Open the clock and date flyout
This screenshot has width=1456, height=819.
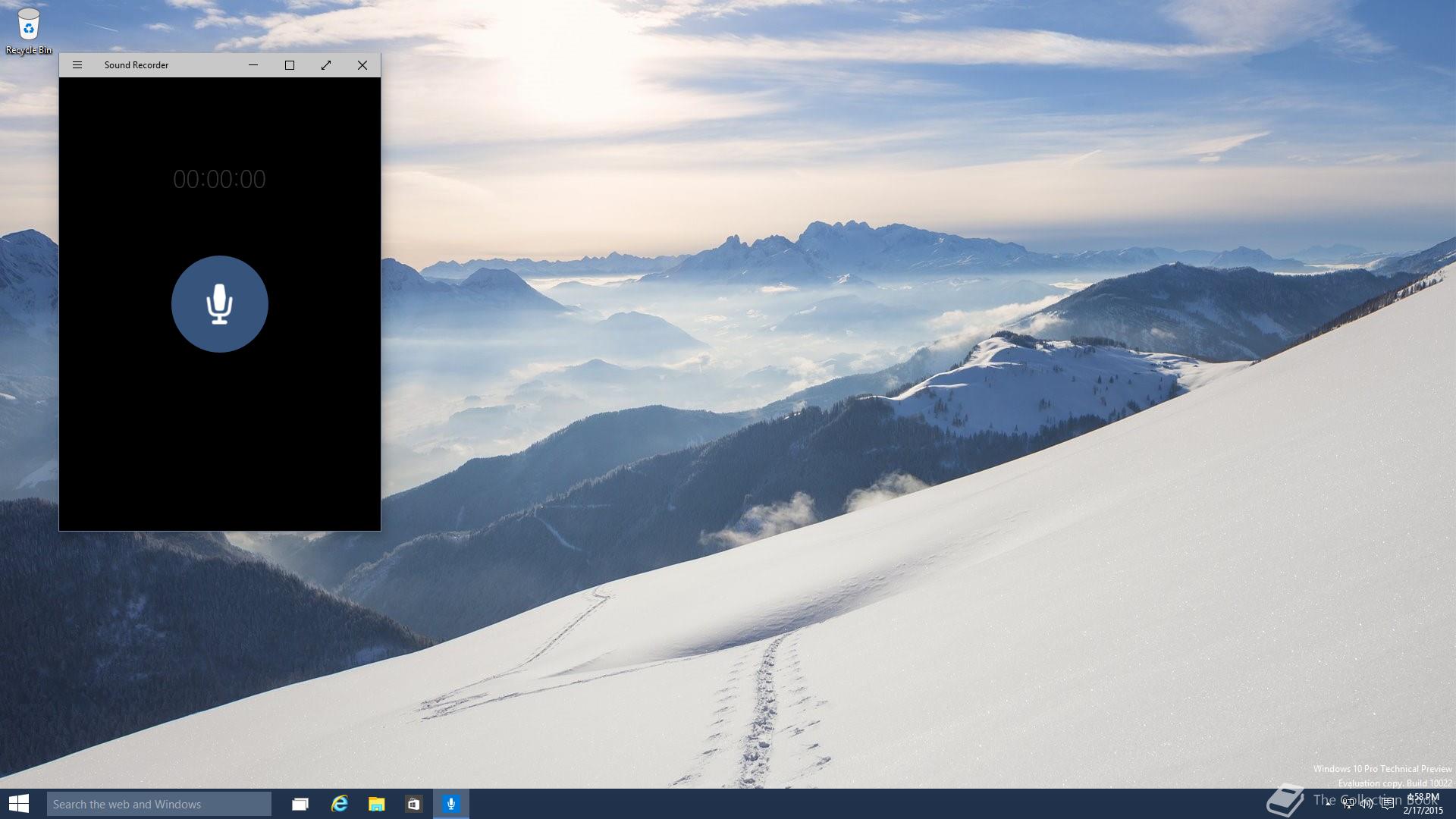1423,804
